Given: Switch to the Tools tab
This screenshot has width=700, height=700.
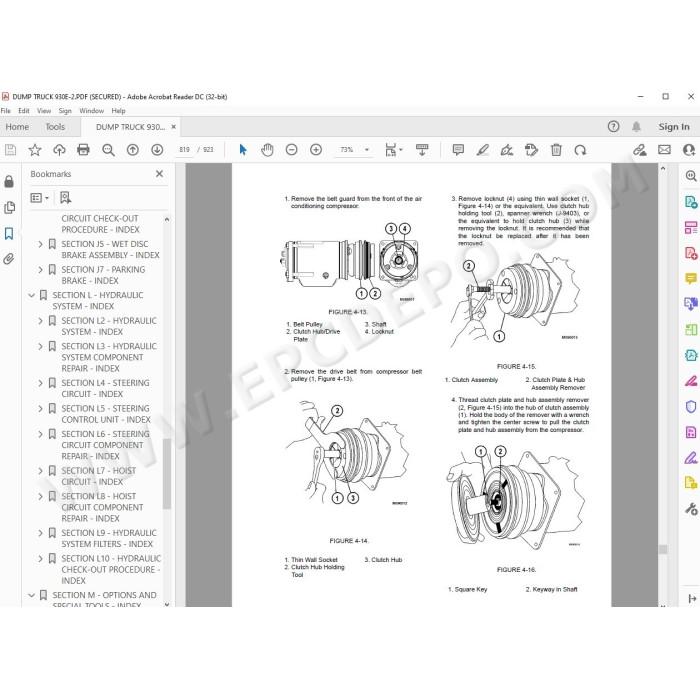Looking at the screenshot, I should [x=55, y=127].
